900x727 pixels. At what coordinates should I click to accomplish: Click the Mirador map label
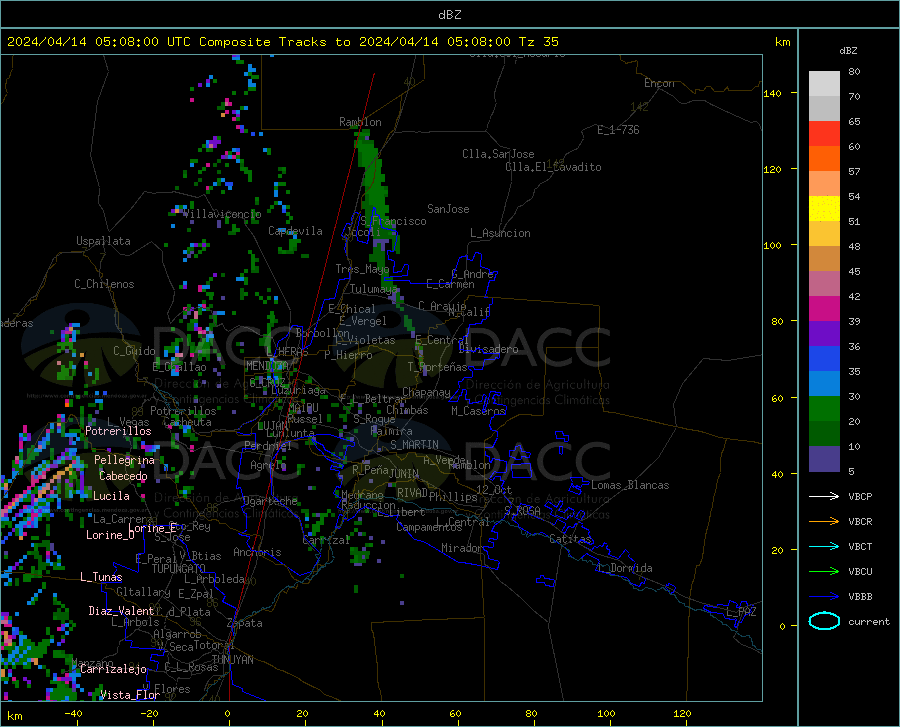(x=461, y=548)
